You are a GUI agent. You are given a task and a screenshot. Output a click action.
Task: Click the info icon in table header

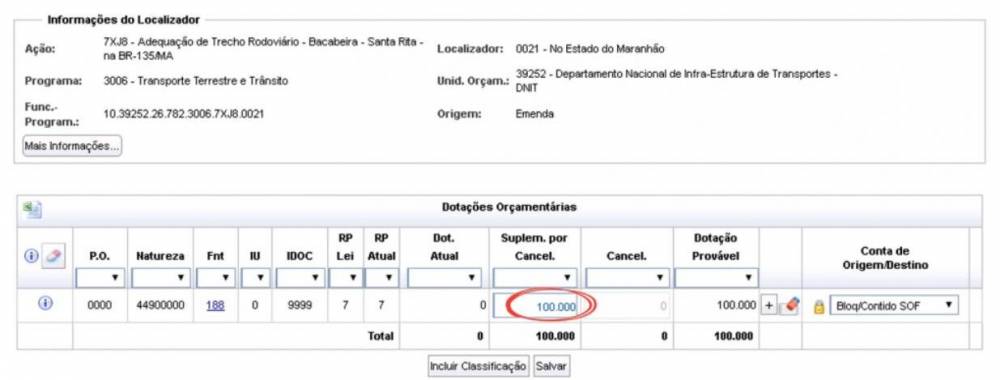(x=32, y=256)
